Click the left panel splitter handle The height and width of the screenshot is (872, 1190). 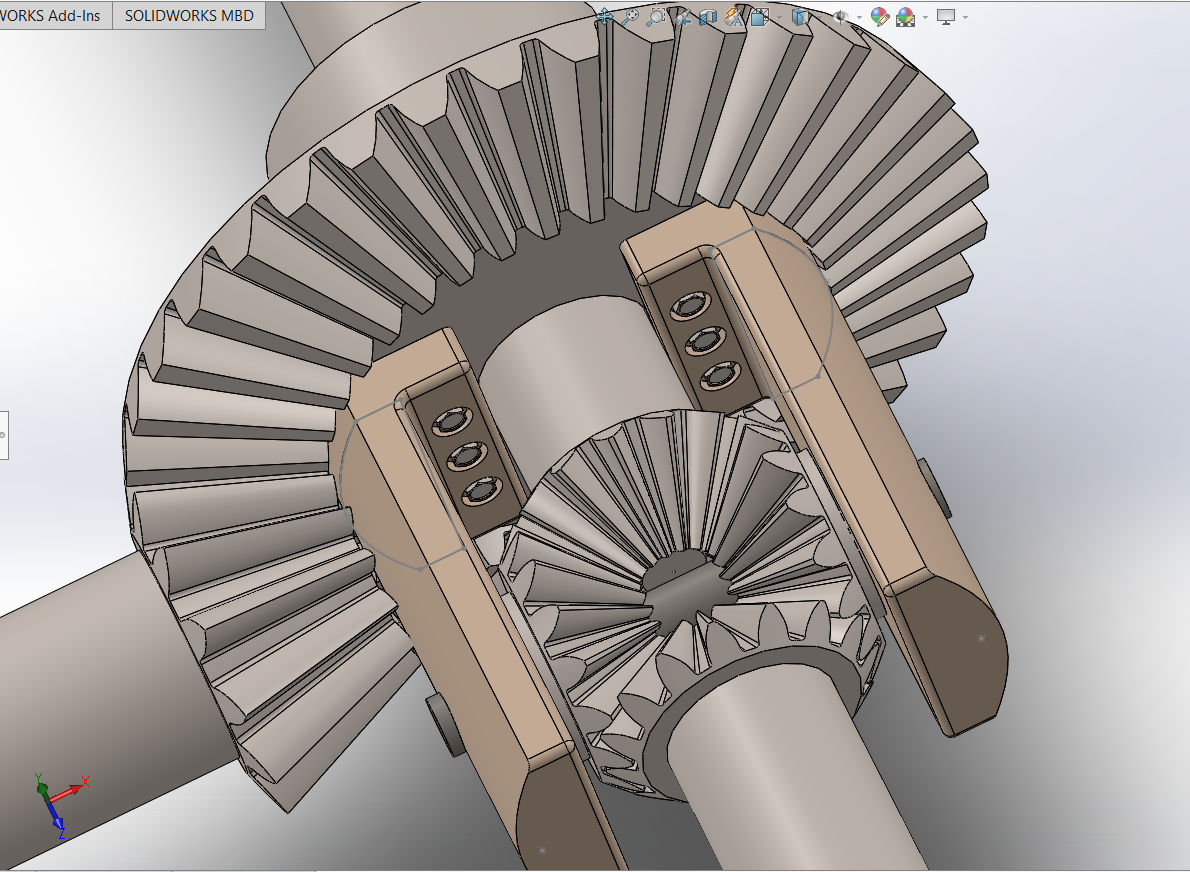pos(3,435)
